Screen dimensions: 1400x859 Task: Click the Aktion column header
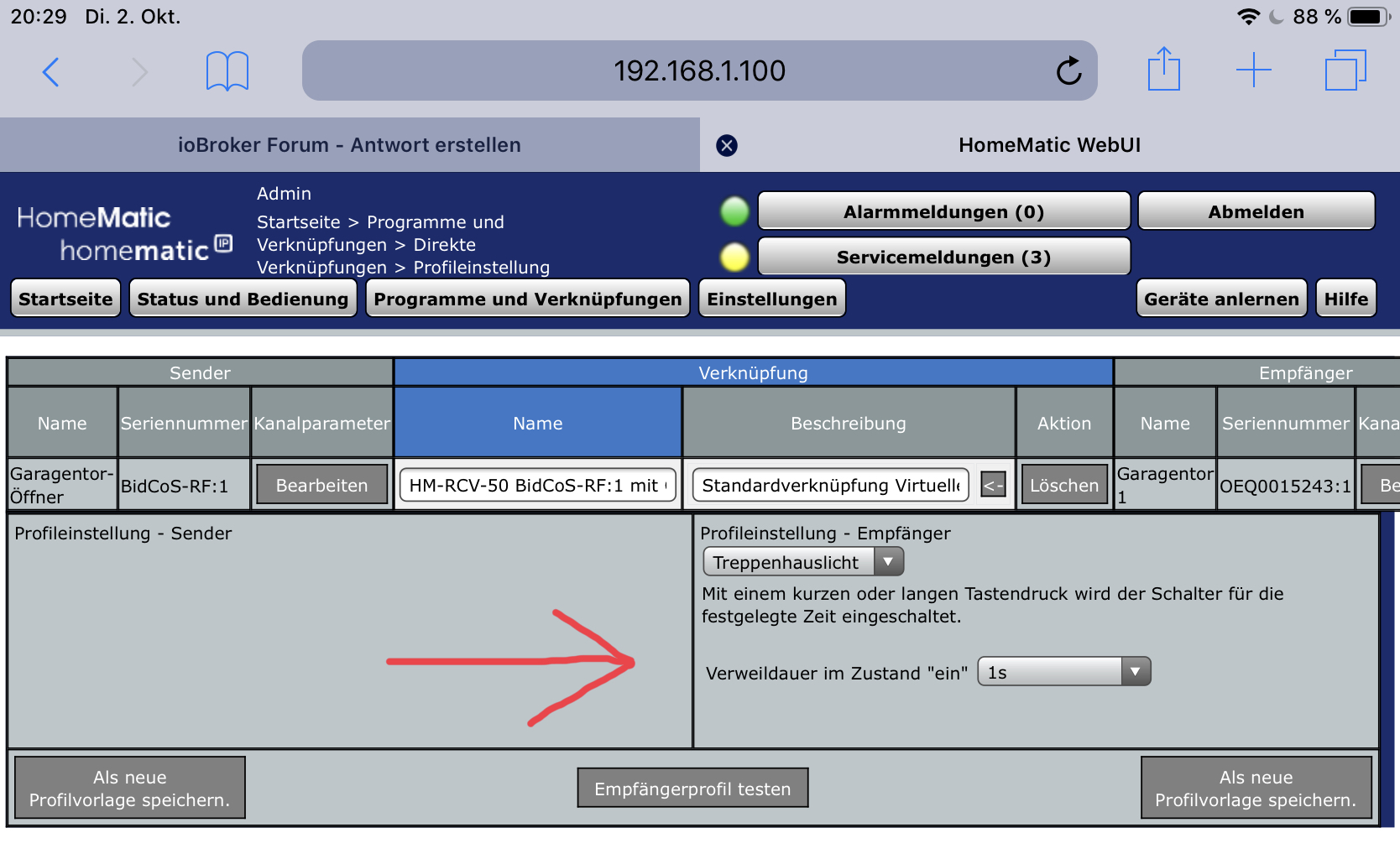1064,424
